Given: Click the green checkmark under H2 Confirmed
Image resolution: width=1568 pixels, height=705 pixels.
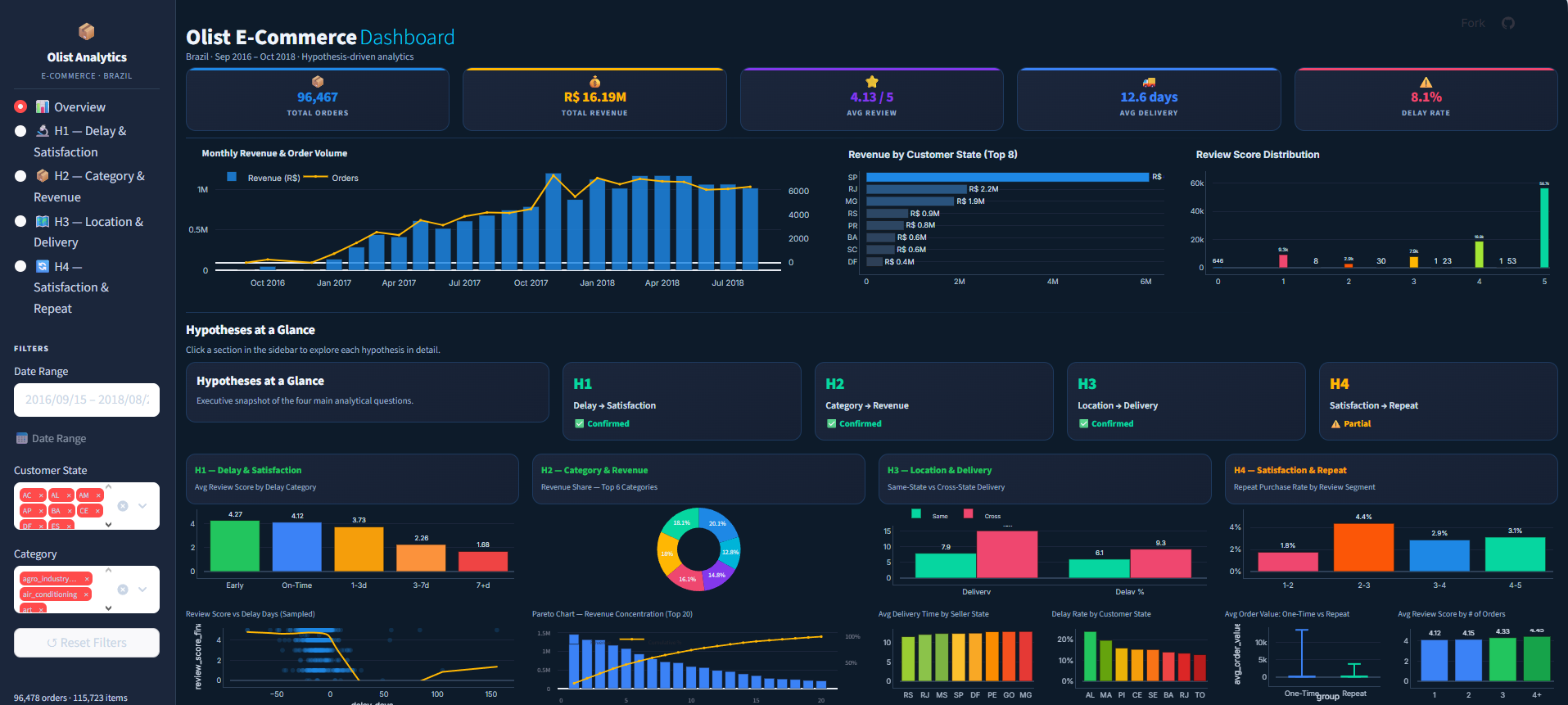Looking at the screenshot, I should tap(832, 424).
